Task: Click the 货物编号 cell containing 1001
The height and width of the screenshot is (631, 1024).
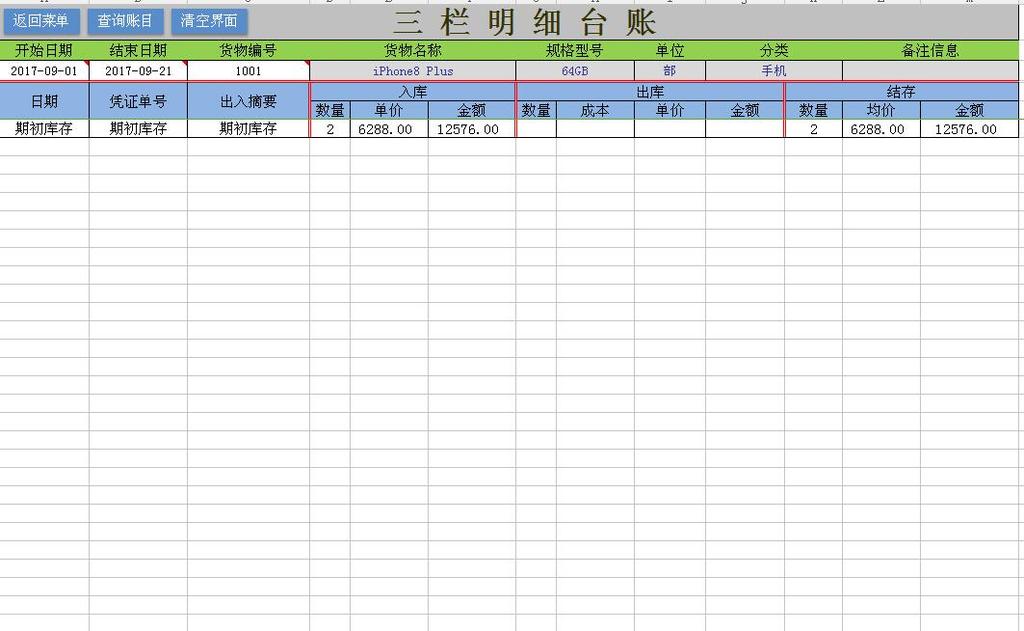Action: click(246, 70)
